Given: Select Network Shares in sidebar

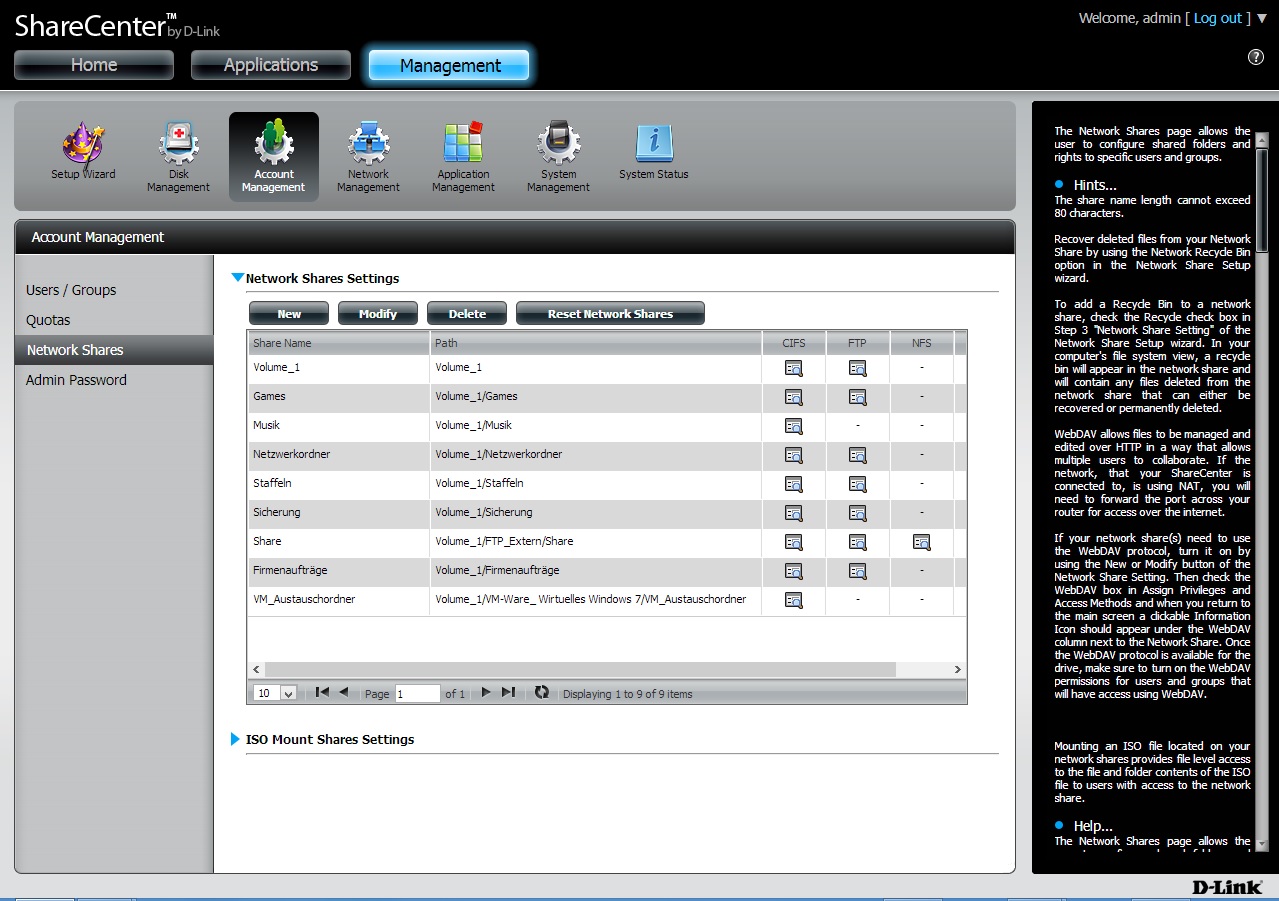Looking at the screenshot, I should 114,350.
